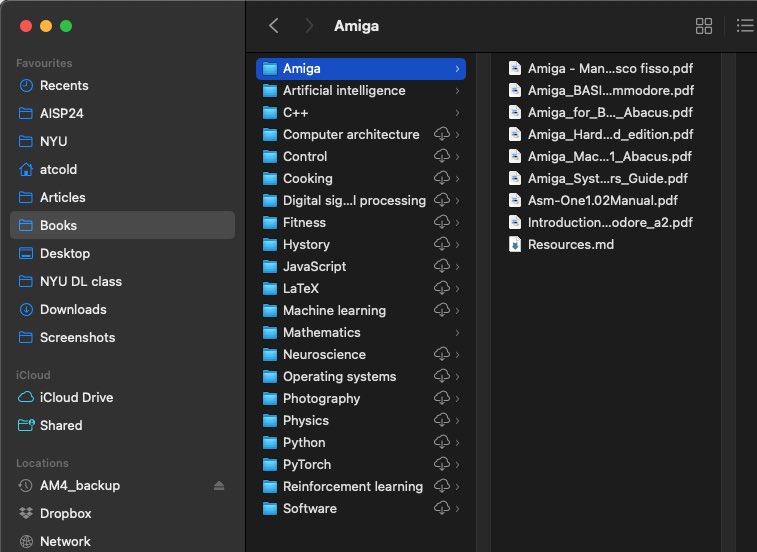Open Dropbox in Locations
Screen dimensions: 757x552
pyautogui.click(x=122, y=513)
